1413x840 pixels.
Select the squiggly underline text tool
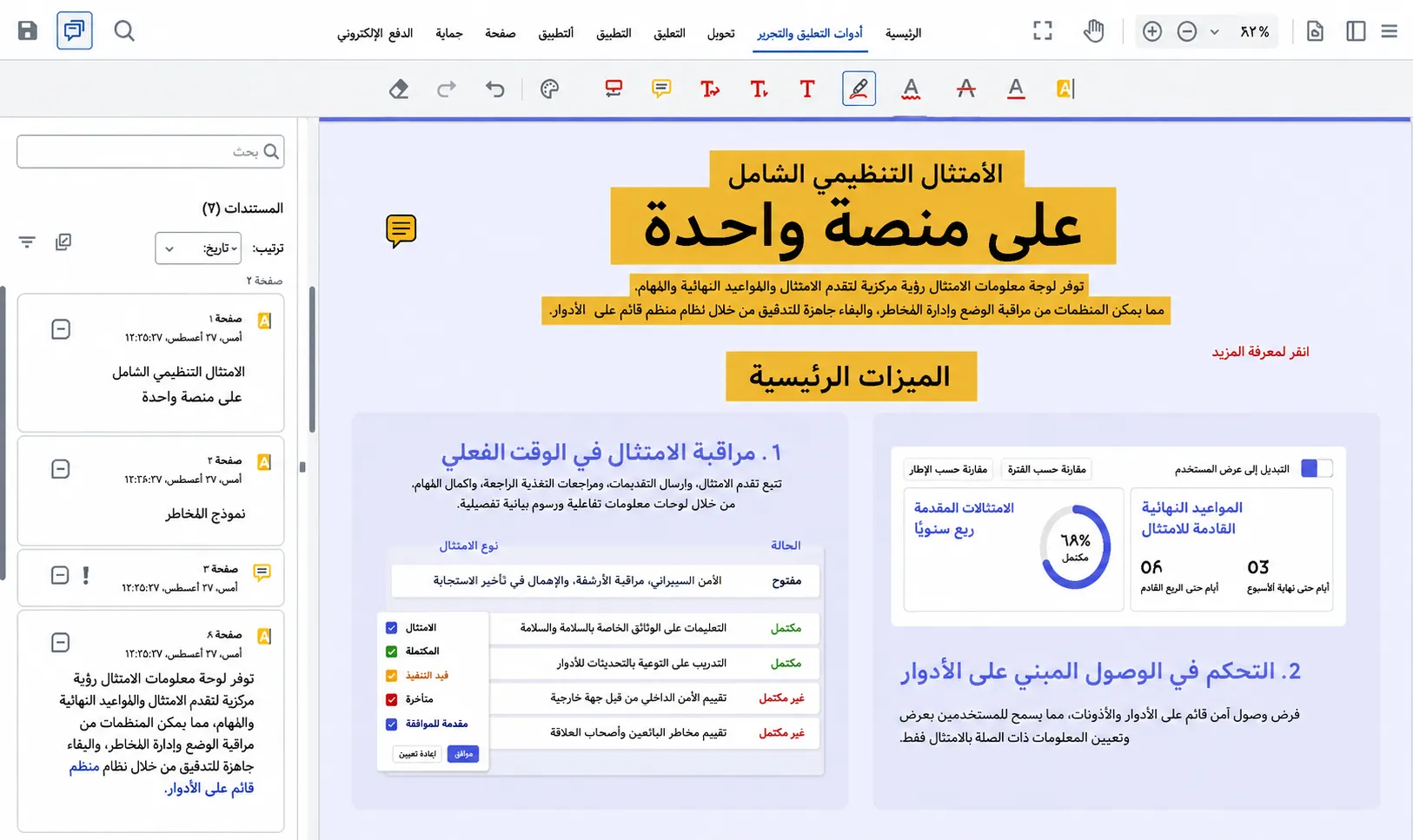coord(911,89)
